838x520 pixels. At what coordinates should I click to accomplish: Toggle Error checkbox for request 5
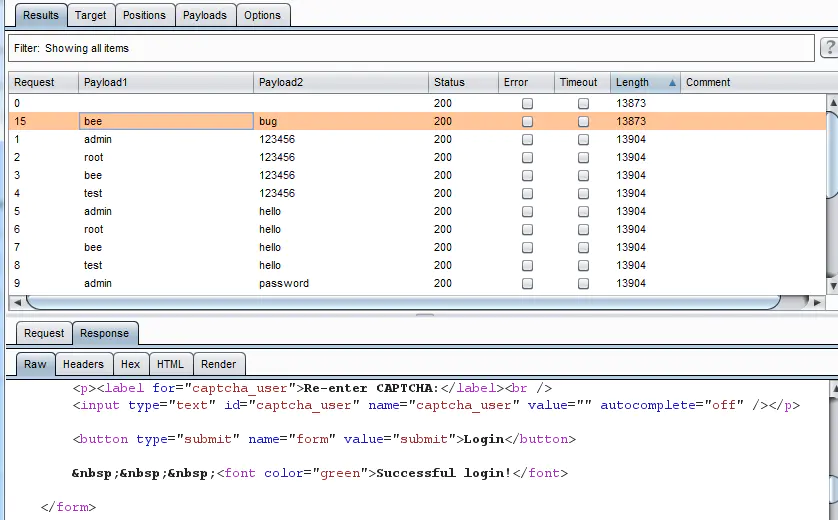tap(527, 212)
